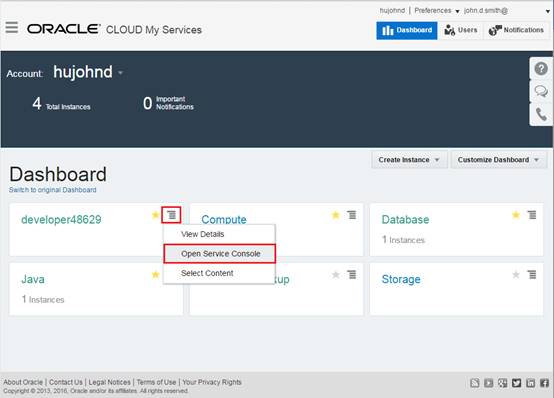Screen dimensions: 554x398
Task: Click the help question mark icon
Action: pos(541,69)
